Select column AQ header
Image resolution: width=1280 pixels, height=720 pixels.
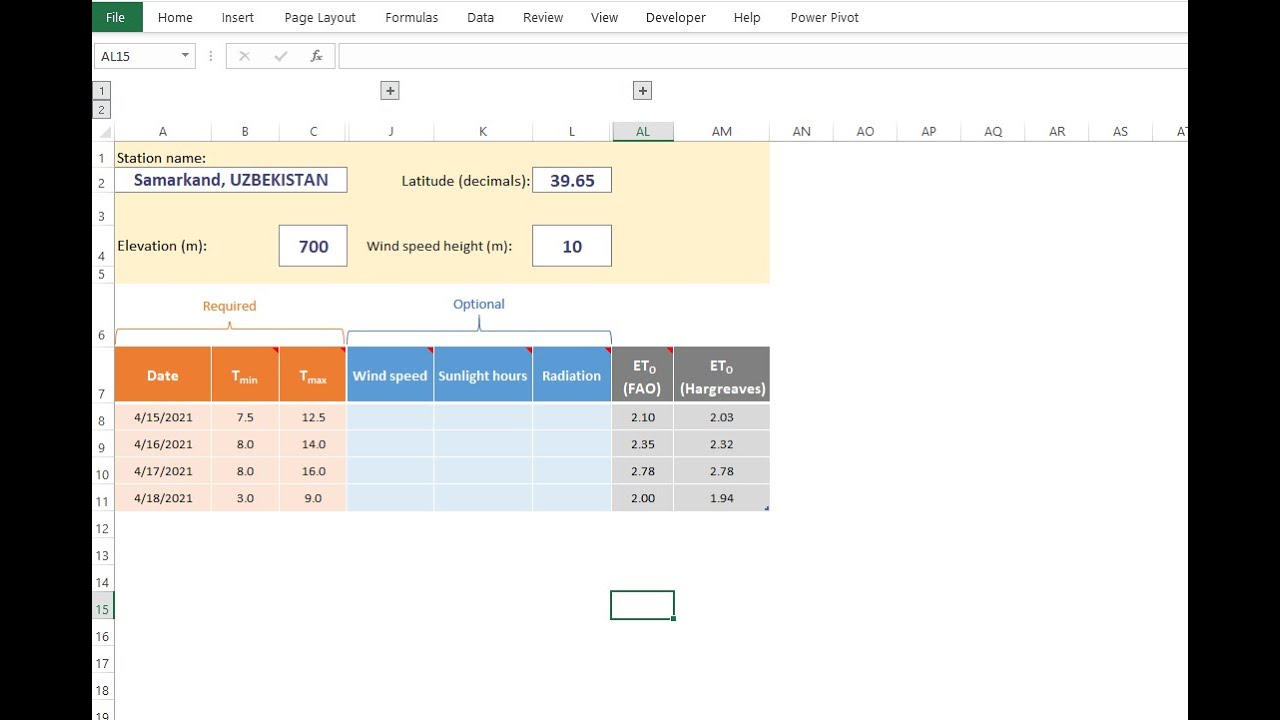coord(993,131)
